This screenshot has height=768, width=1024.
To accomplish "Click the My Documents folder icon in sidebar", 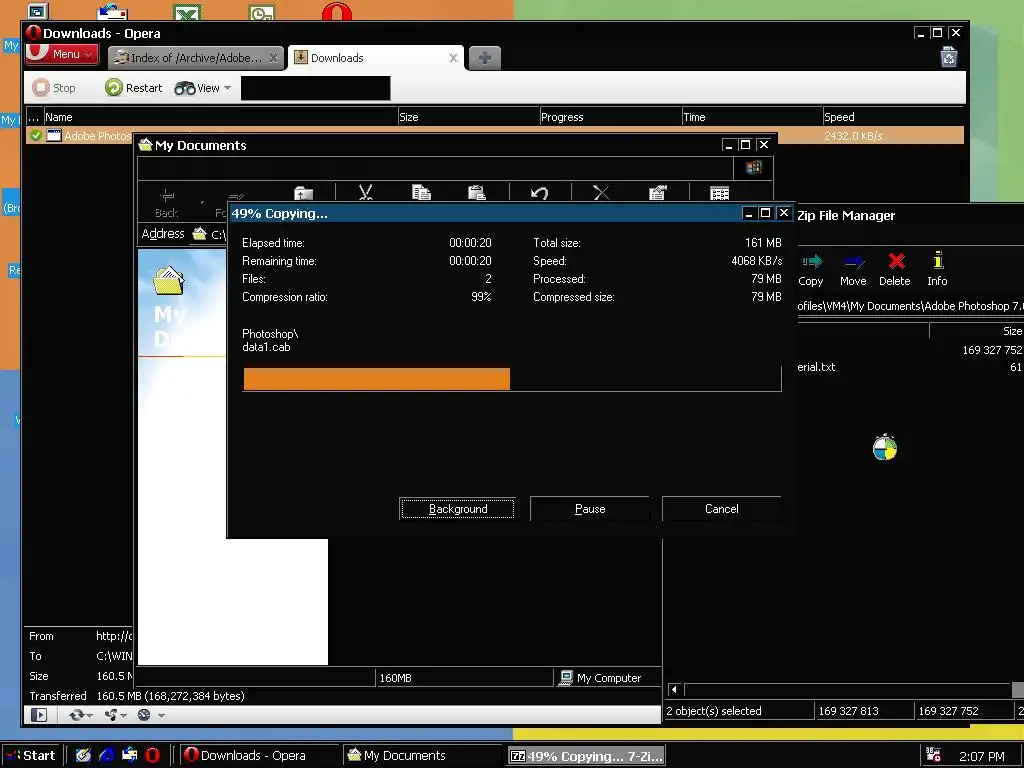I will [x=168, y=281].
